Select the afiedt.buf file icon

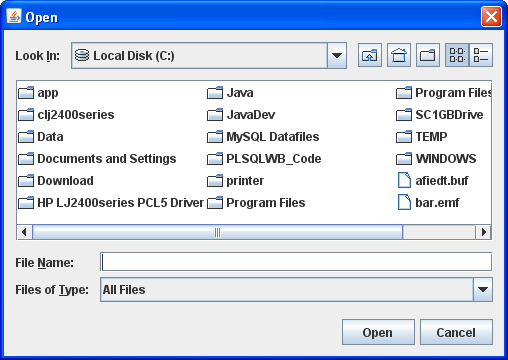click(x=404, y=180)
